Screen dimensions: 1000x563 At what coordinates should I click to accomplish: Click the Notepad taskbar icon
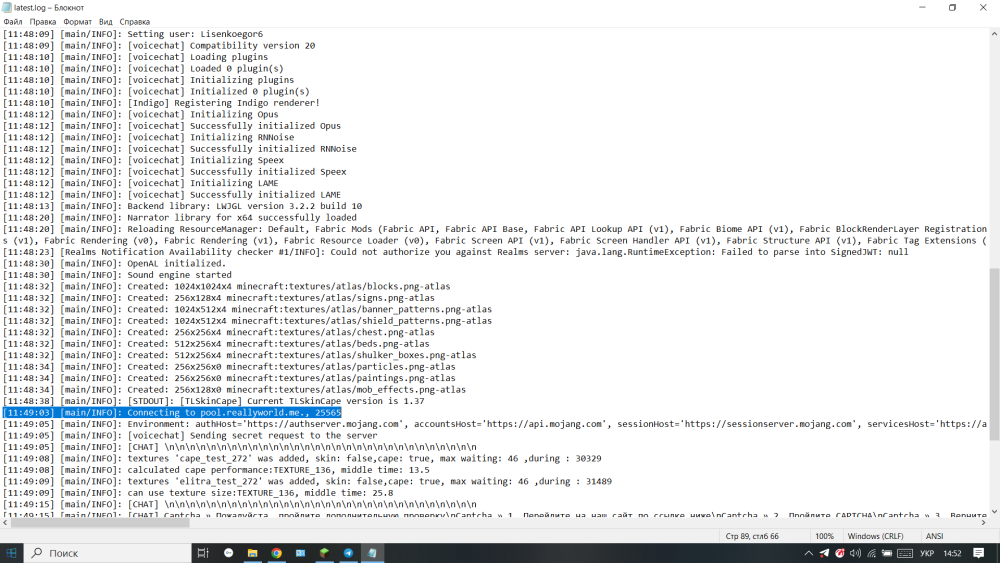click(x=372, y=553)
